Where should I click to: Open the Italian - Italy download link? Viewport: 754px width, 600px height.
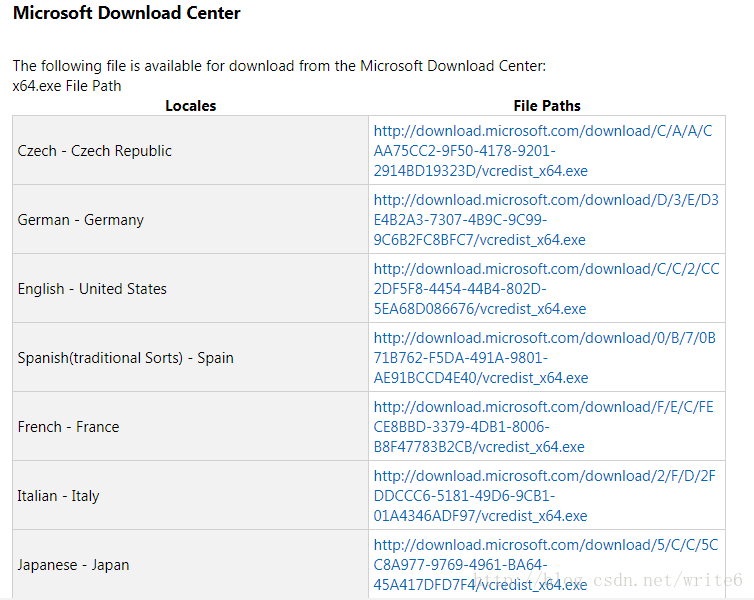click(x=544, y=496)
